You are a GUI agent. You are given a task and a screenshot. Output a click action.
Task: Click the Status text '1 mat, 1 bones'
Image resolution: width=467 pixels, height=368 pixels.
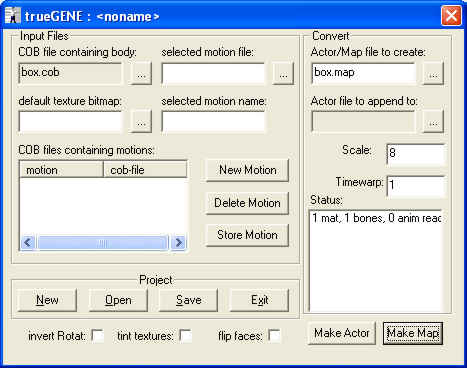tap(348, 218)
